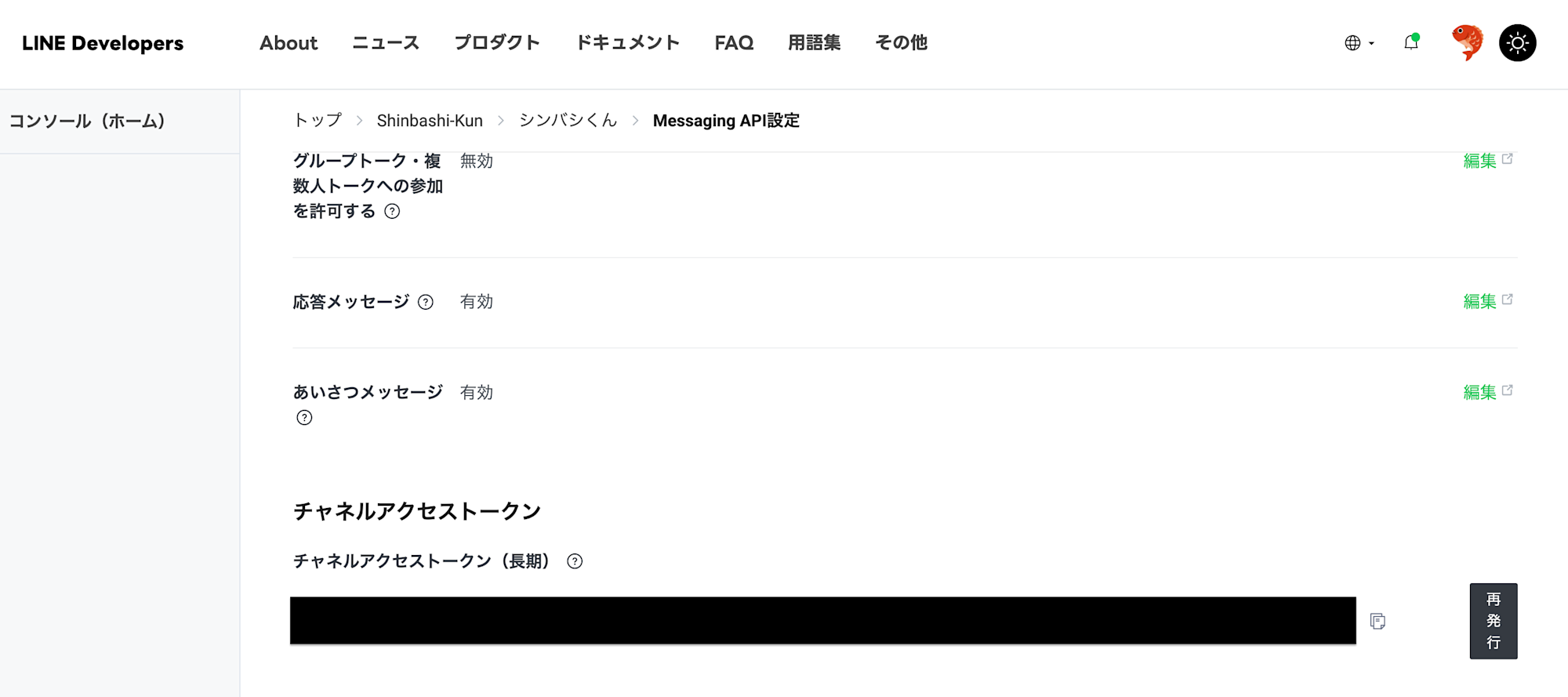
Task: Click the チャネルアクセストークン section heading
Action: pos(417,511)
